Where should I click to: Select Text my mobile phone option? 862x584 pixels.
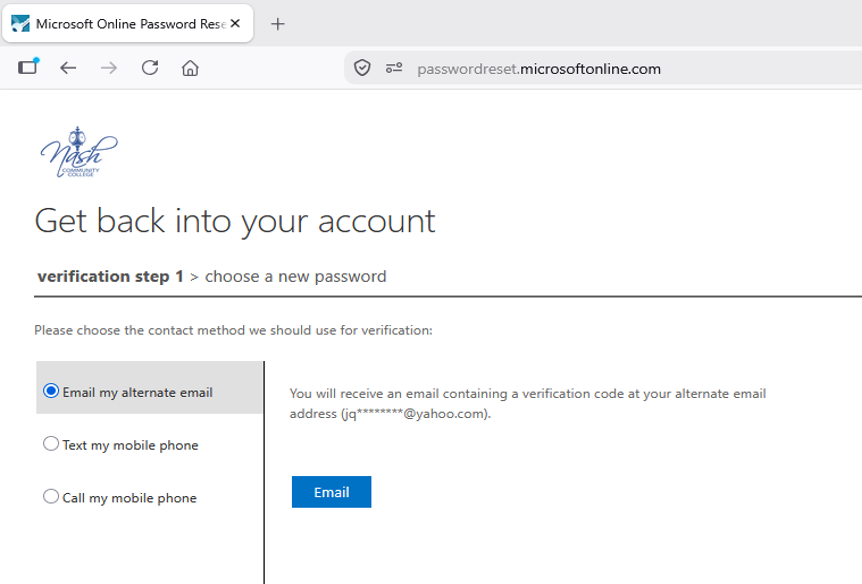(51, 444)
